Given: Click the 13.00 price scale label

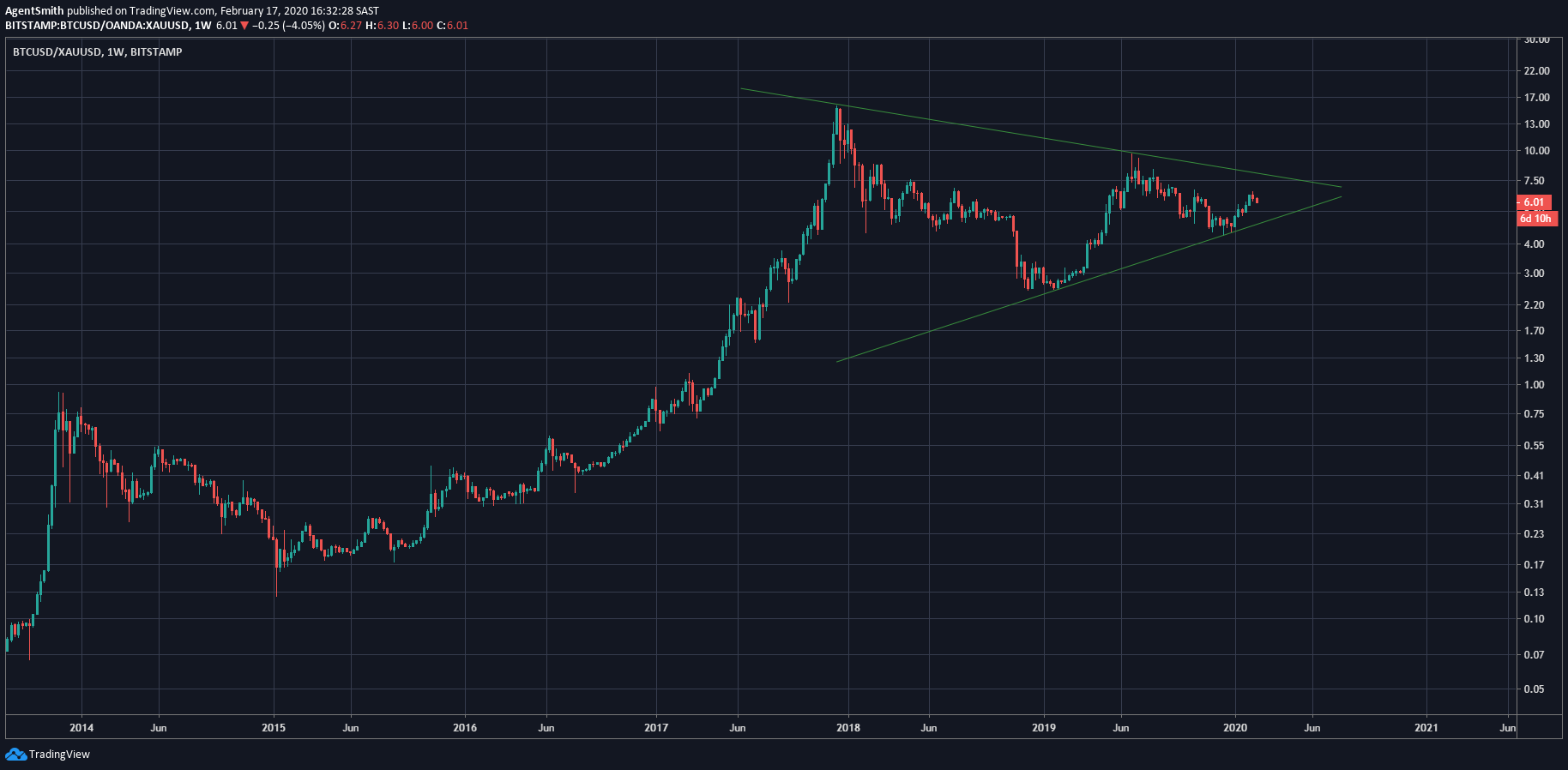Looking at the screenshot, I should tap(1537, 124).
